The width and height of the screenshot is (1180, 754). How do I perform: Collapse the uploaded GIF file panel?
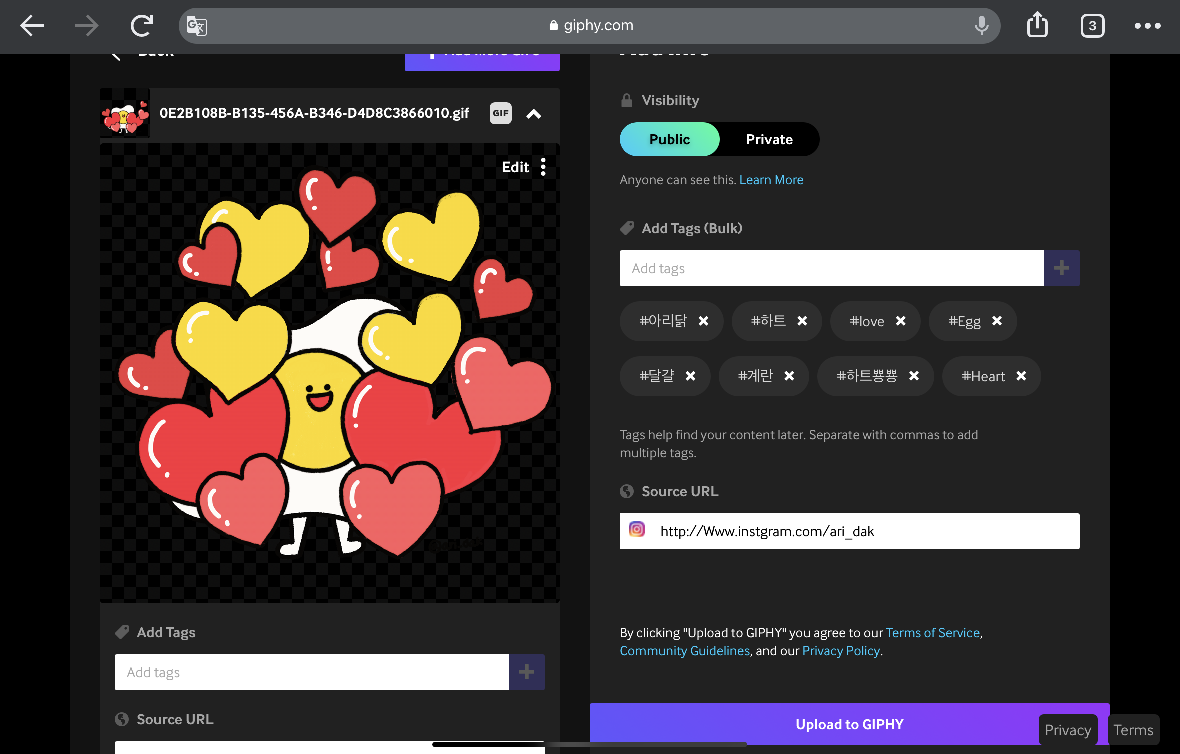(534, 114)
